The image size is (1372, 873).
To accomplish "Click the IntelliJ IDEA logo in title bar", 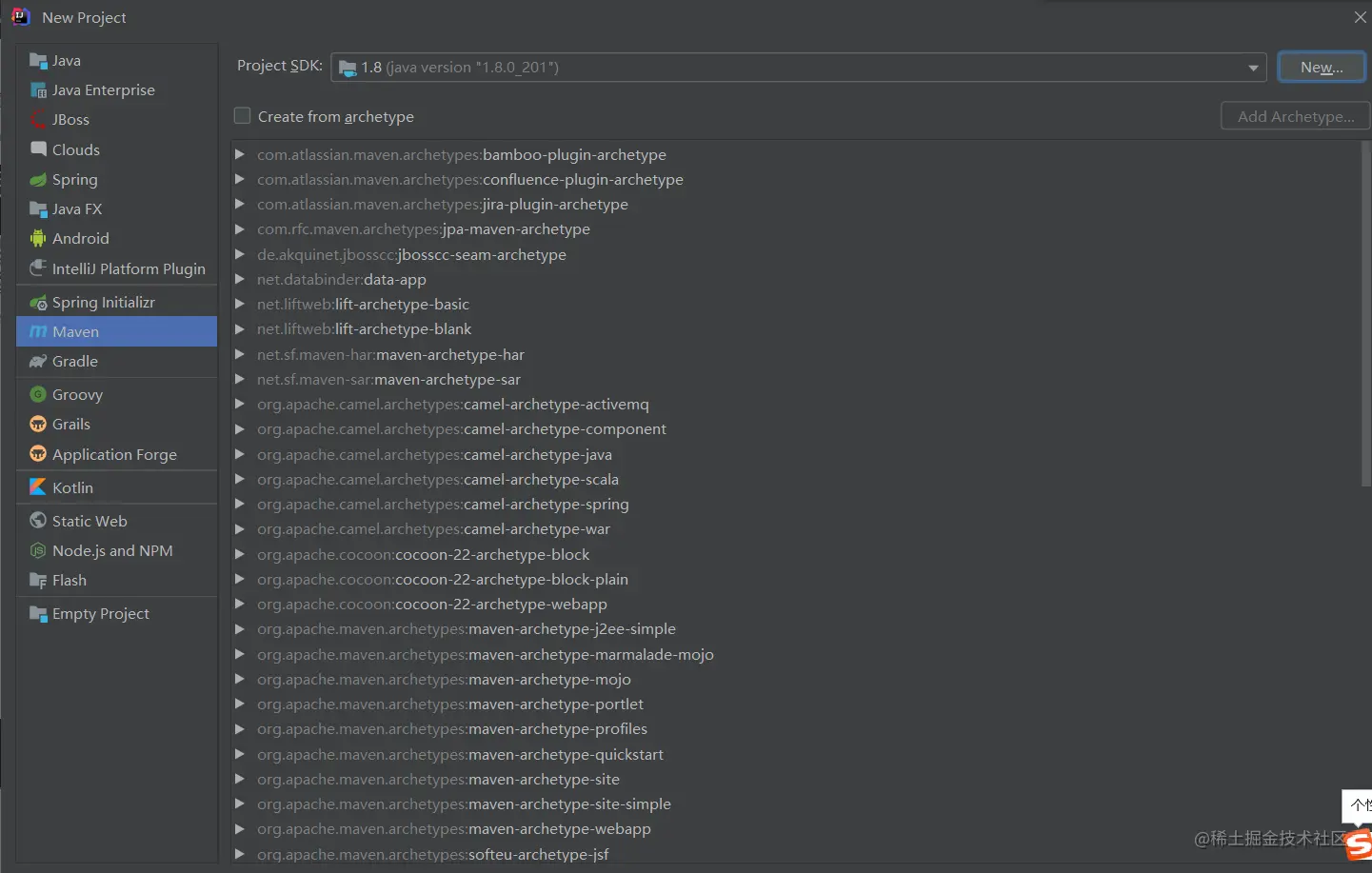I will click(x=20, y=17).
